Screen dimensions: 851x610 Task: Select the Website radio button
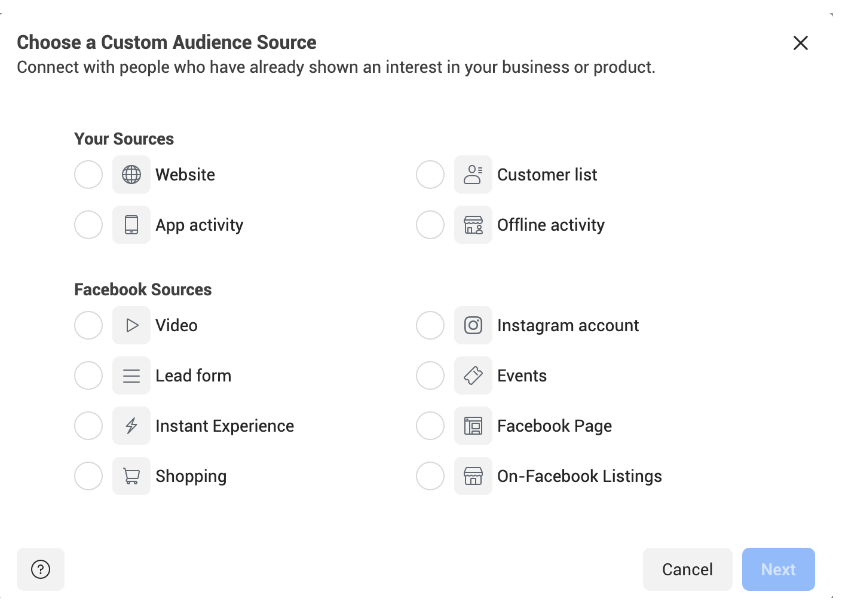point(88,175)
